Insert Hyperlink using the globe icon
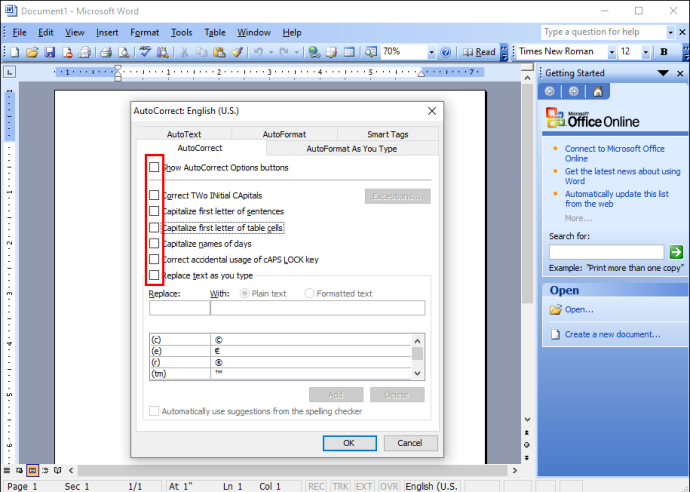 point(314,52)
